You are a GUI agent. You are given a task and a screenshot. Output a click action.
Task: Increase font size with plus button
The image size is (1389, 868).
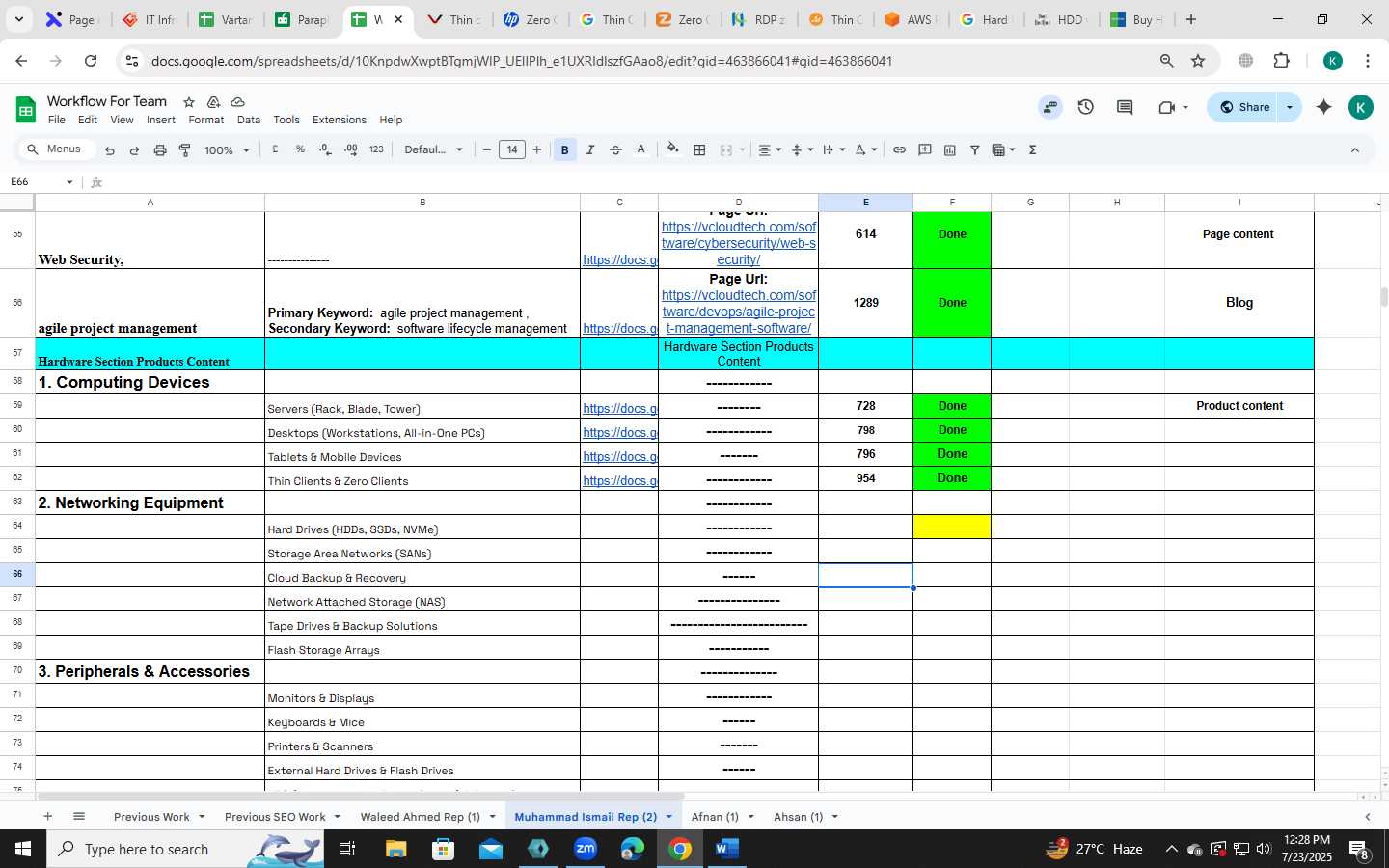(537, 149)
